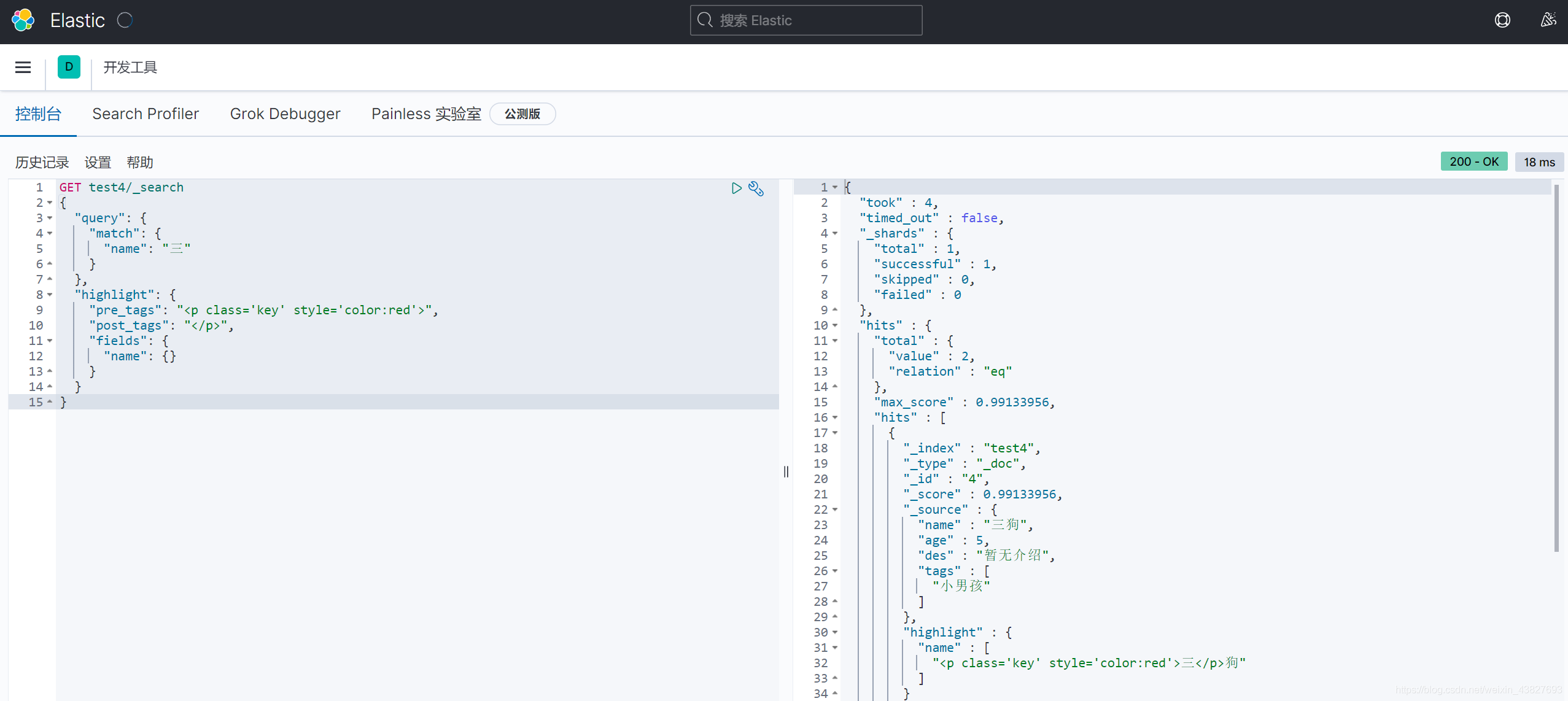Collapse the "_source" fold at line 22
1568x701 pixels.
tap(835, 509)
